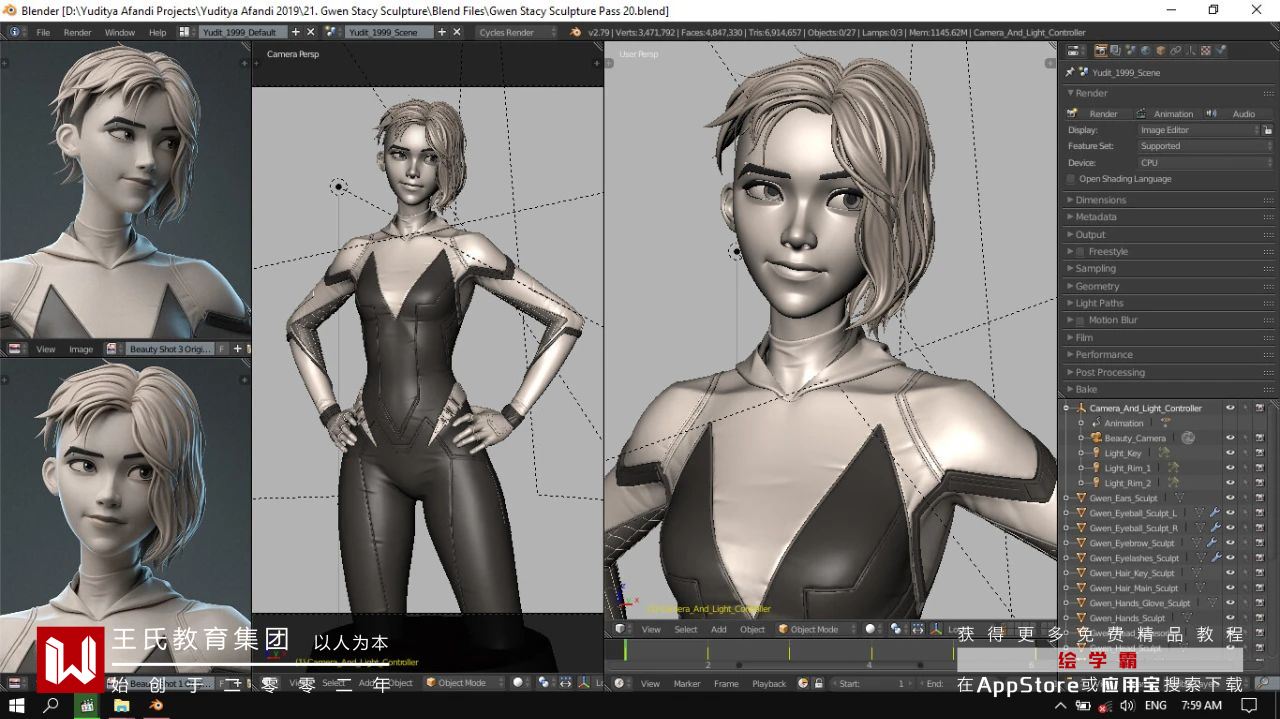Toggle transform manipulator icon in right 3D view

936,629
